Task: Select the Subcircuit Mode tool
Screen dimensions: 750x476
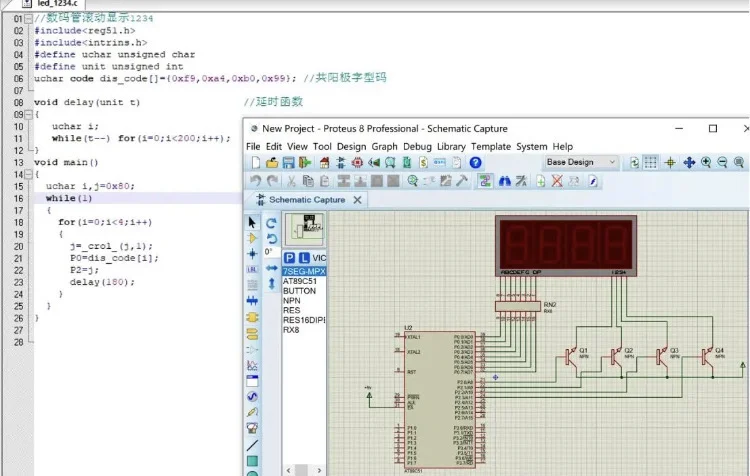Action: [252, 317]
